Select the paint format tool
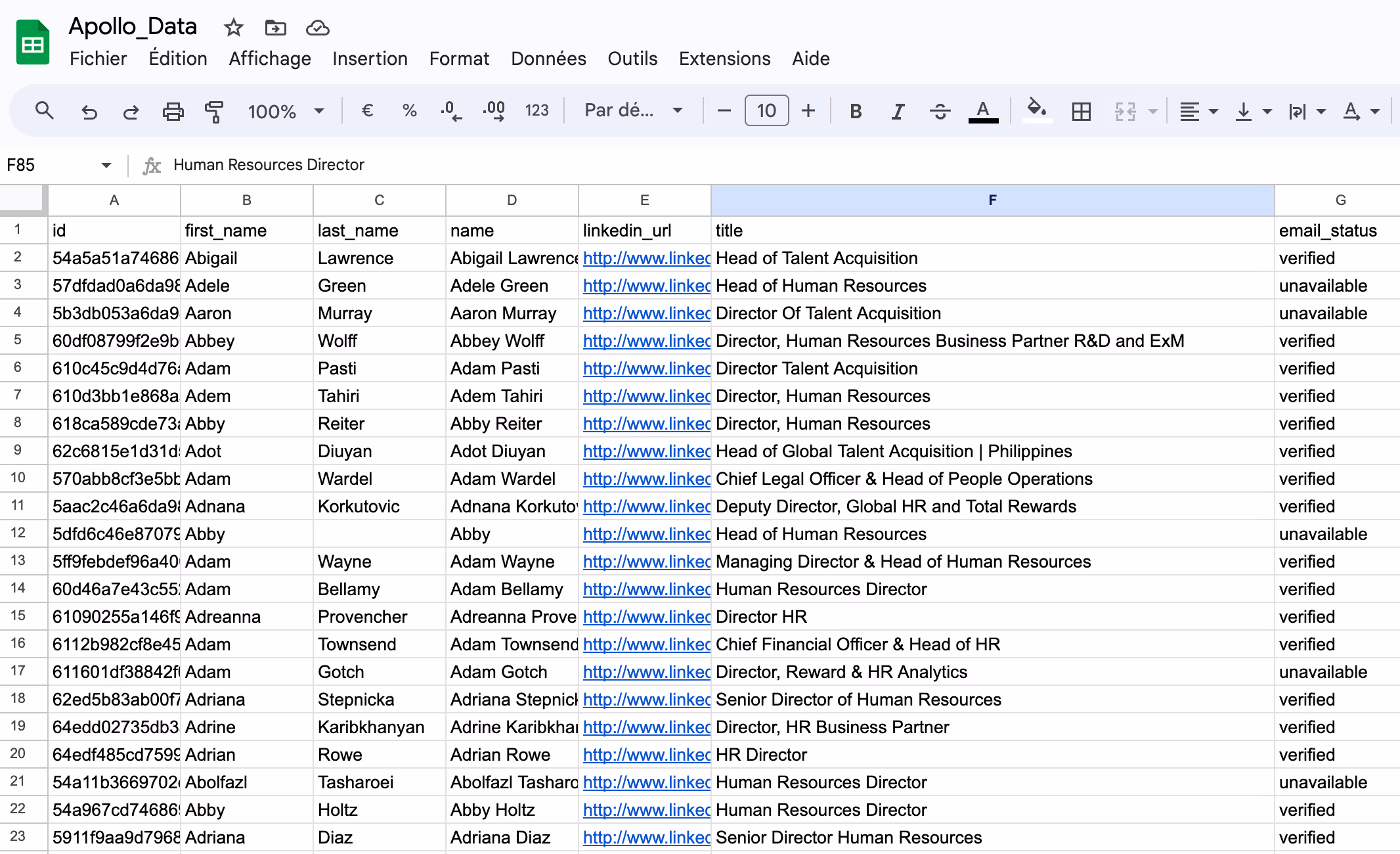Image resolution: width=1400 pixels, height=854 pixels. pyautogui.click(x=215, y=110)
